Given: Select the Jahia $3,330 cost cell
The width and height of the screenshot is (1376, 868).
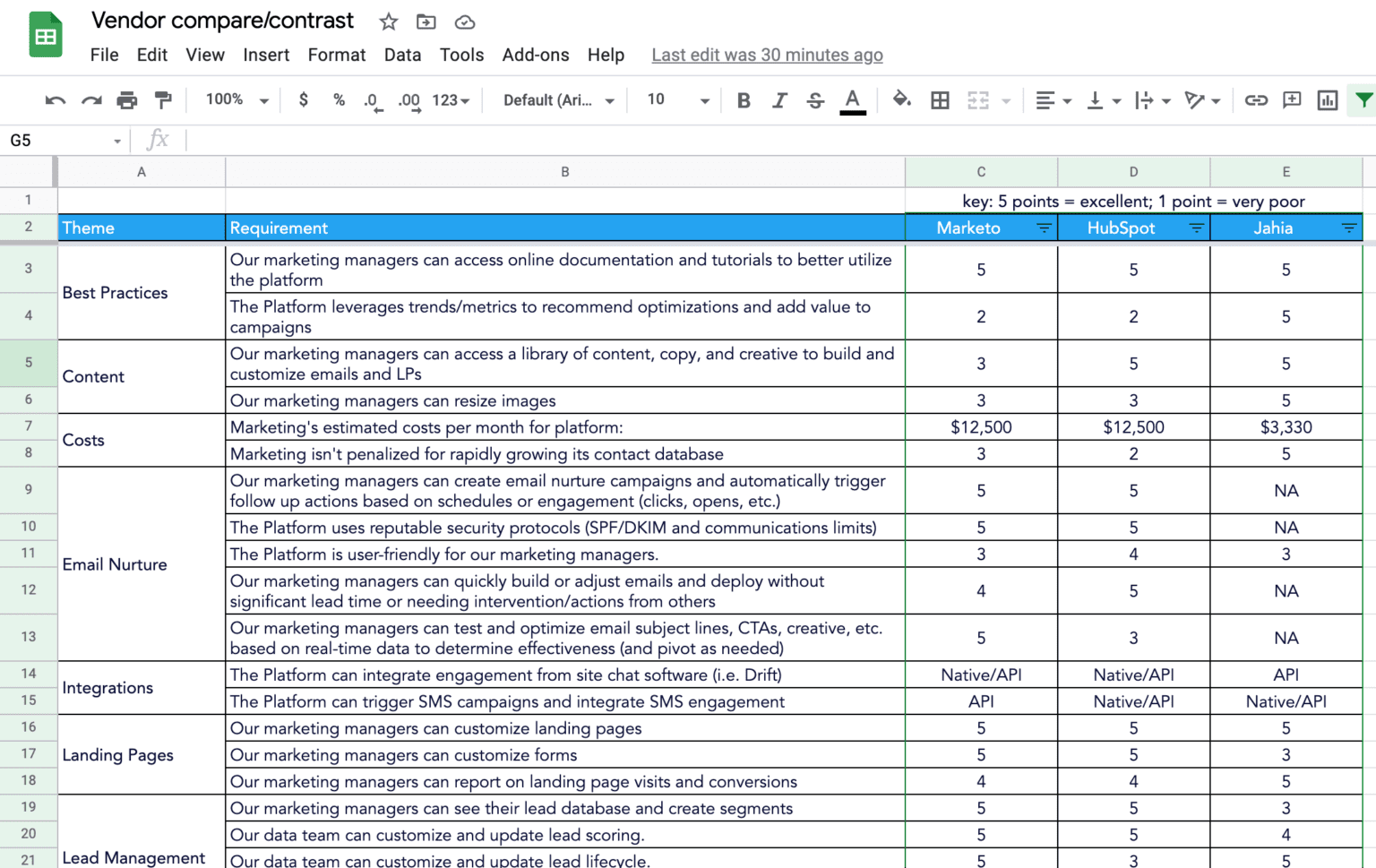Looking at the screenshot, I should (1286, 427).
